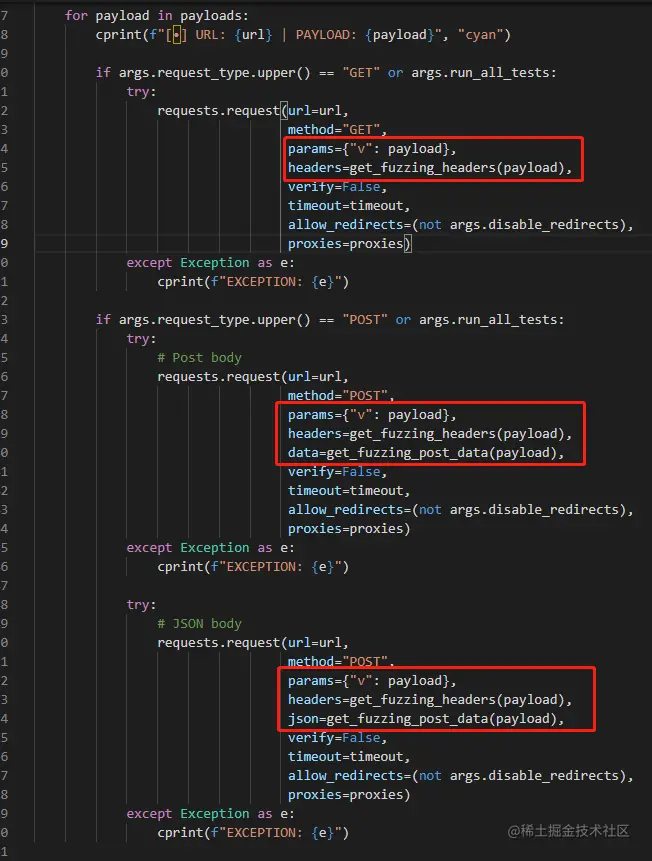652x861 pixels.
Task: Click headers=get_fuzzing_headers(payload) in the GET request
Action: pyautogui.click(x=430, y=168)
